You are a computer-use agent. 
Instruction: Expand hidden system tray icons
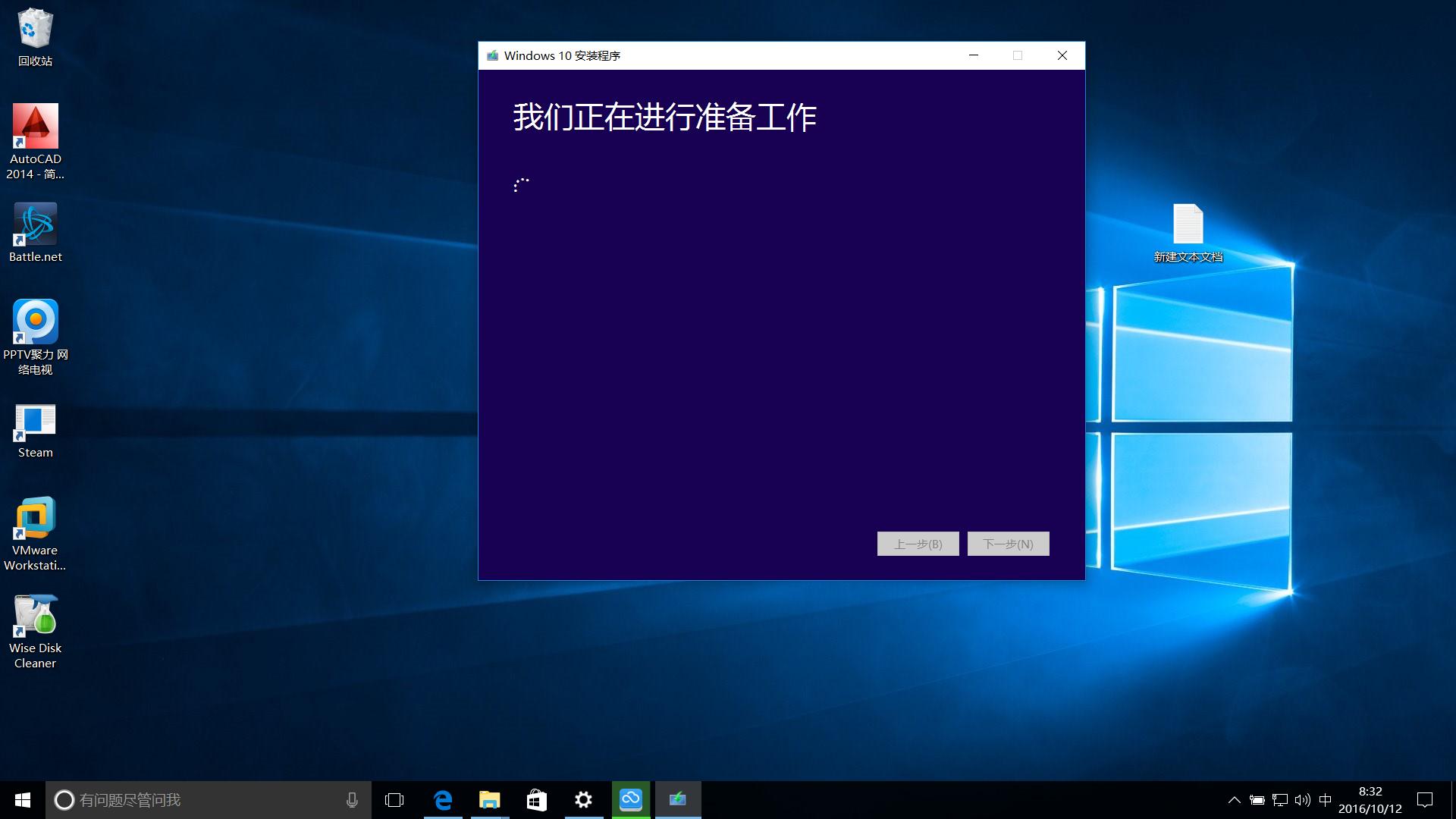point(1235,799)
